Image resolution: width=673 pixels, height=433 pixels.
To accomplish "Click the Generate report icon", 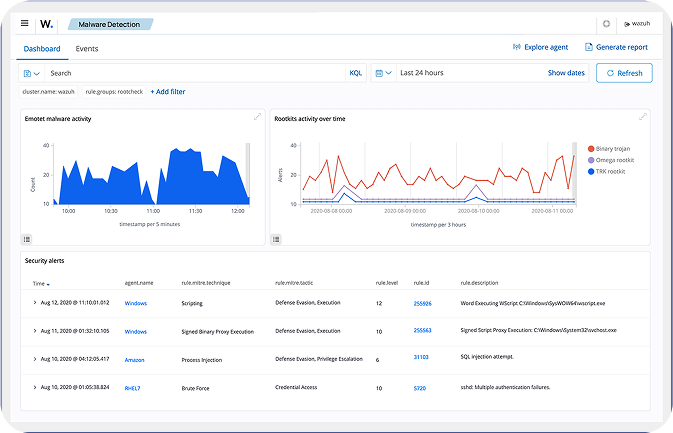I will click(589, 47).
